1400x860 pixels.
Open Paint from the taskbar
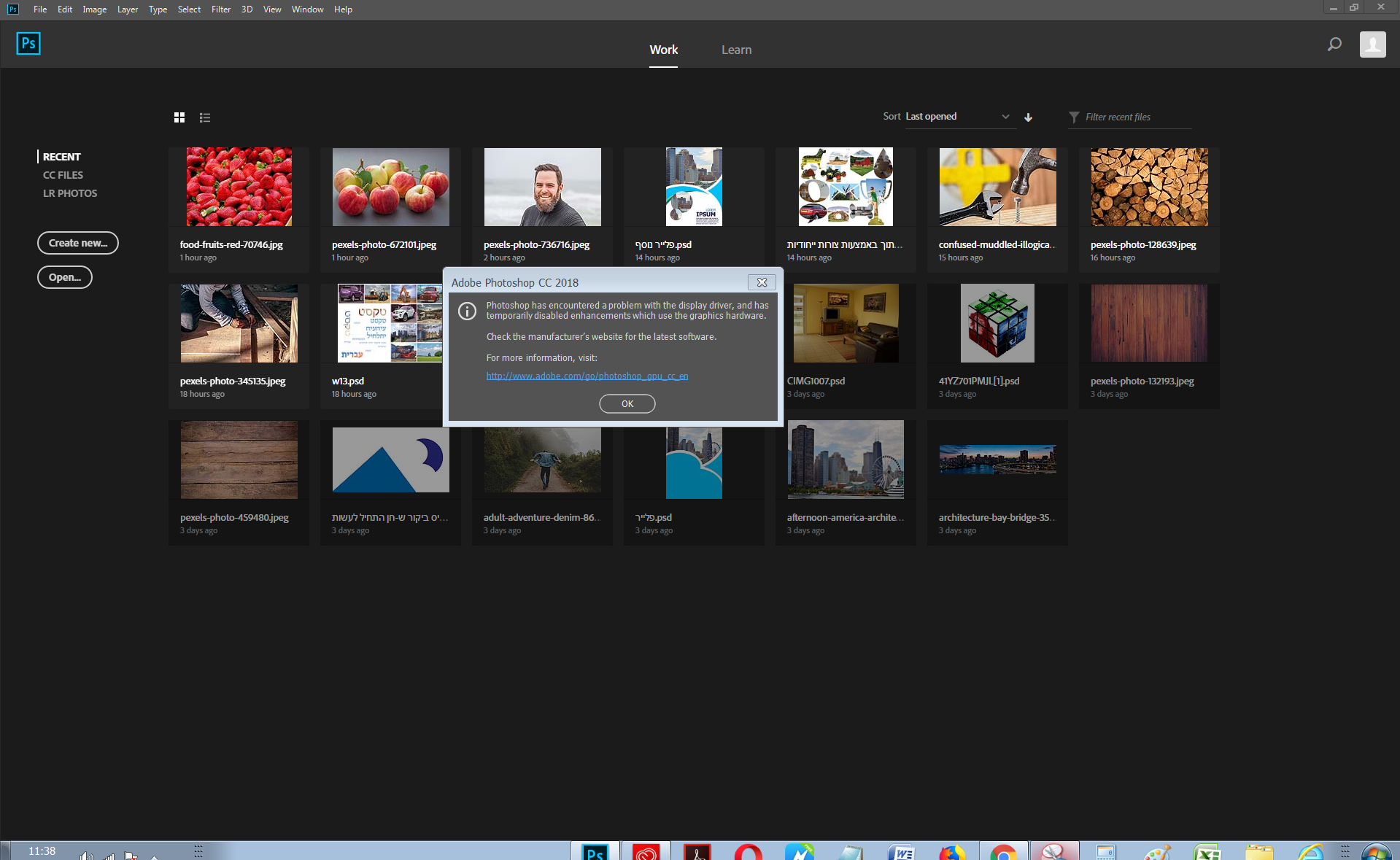[x=1157, y=851]
